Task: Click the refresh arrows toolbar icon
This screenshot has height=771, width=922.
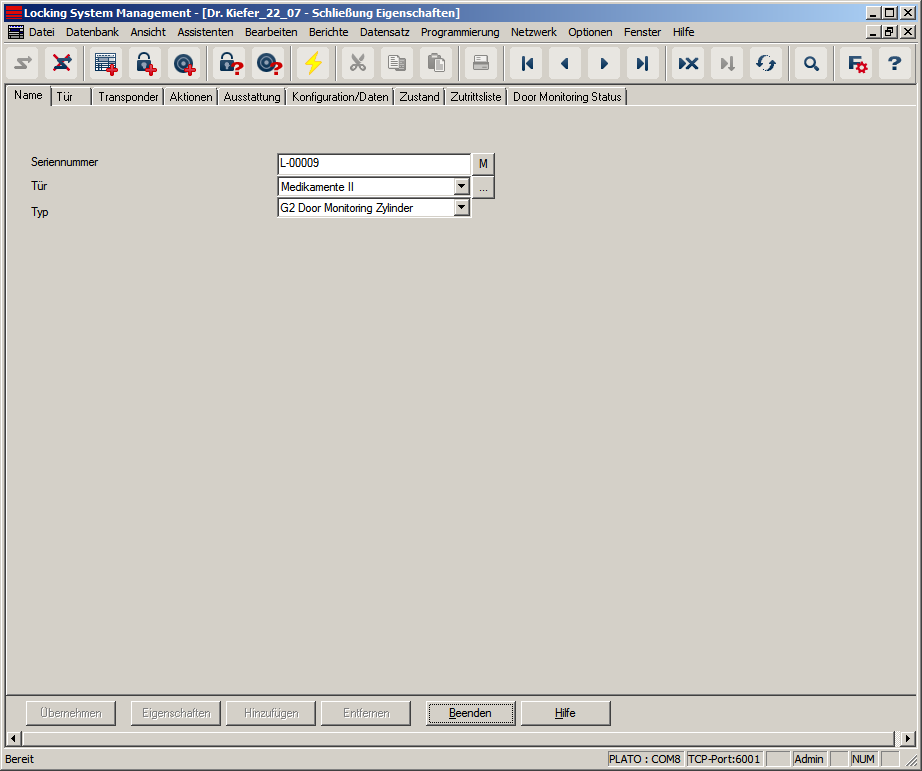Action: [766, 64]
